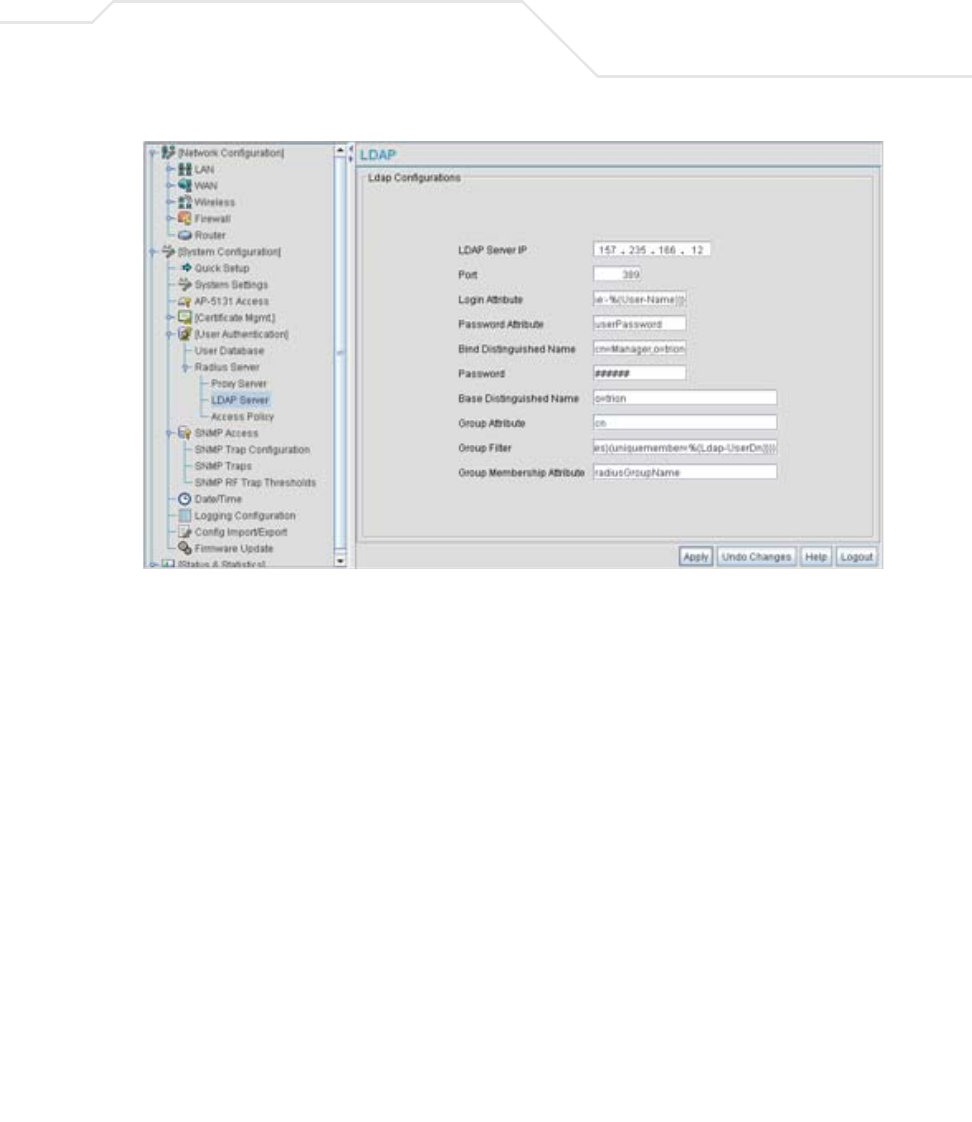Expand the LAN tree node
Screen dimensions: 972x1122
pos(170,169)
